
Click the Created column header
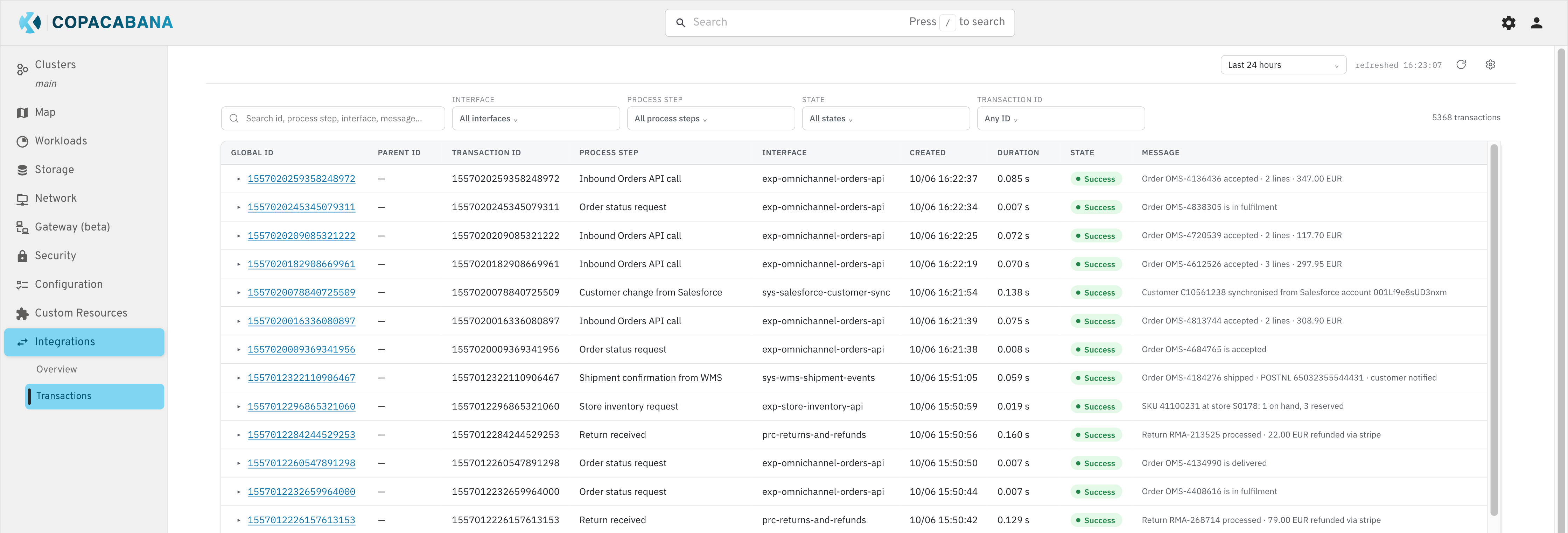click(927, 153)
